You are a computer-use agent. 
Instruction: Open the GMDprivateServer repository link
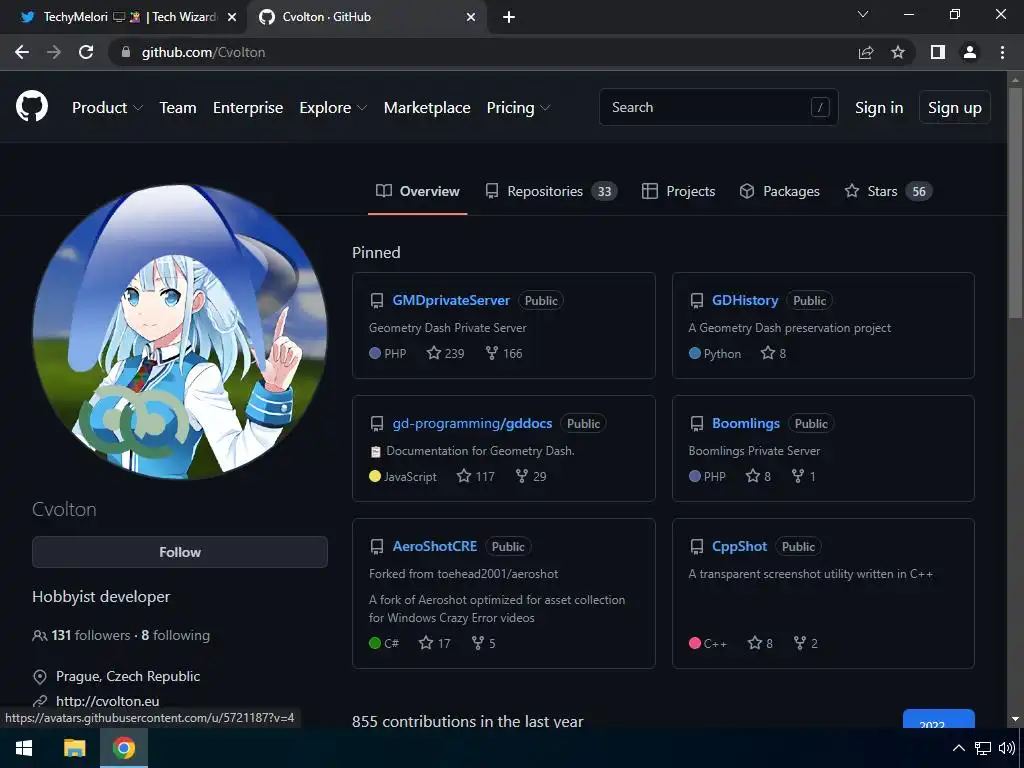451,300
